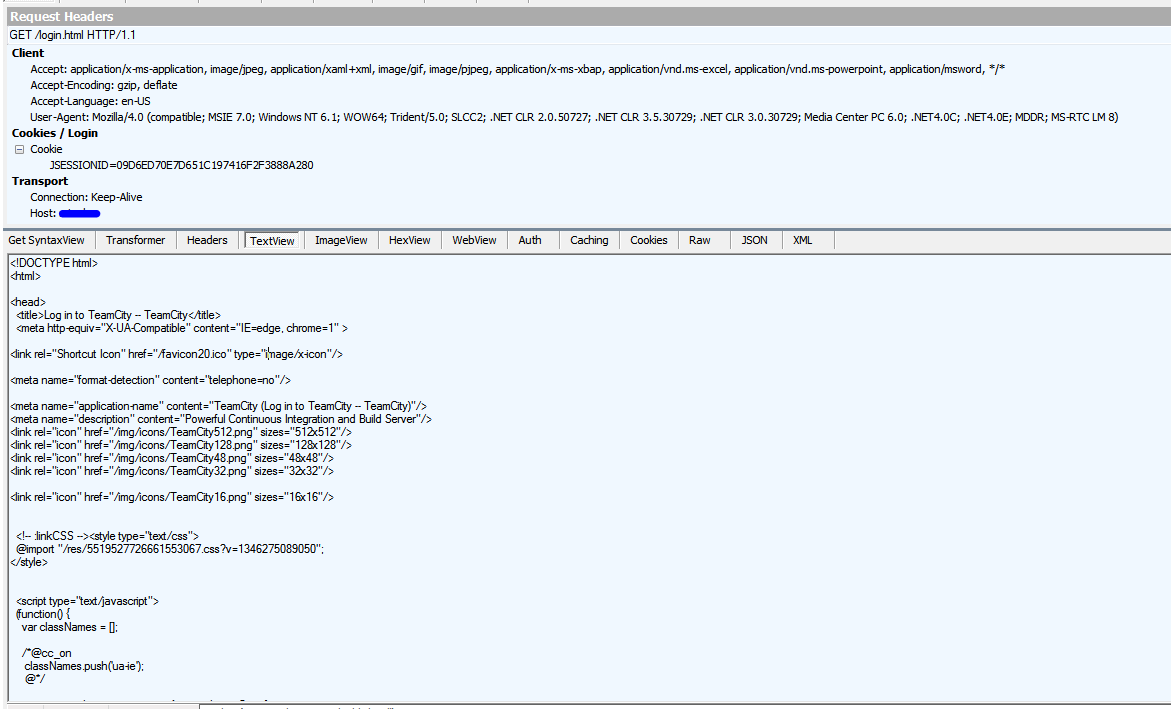Click the format-detection meta tag line

(150, 380)
